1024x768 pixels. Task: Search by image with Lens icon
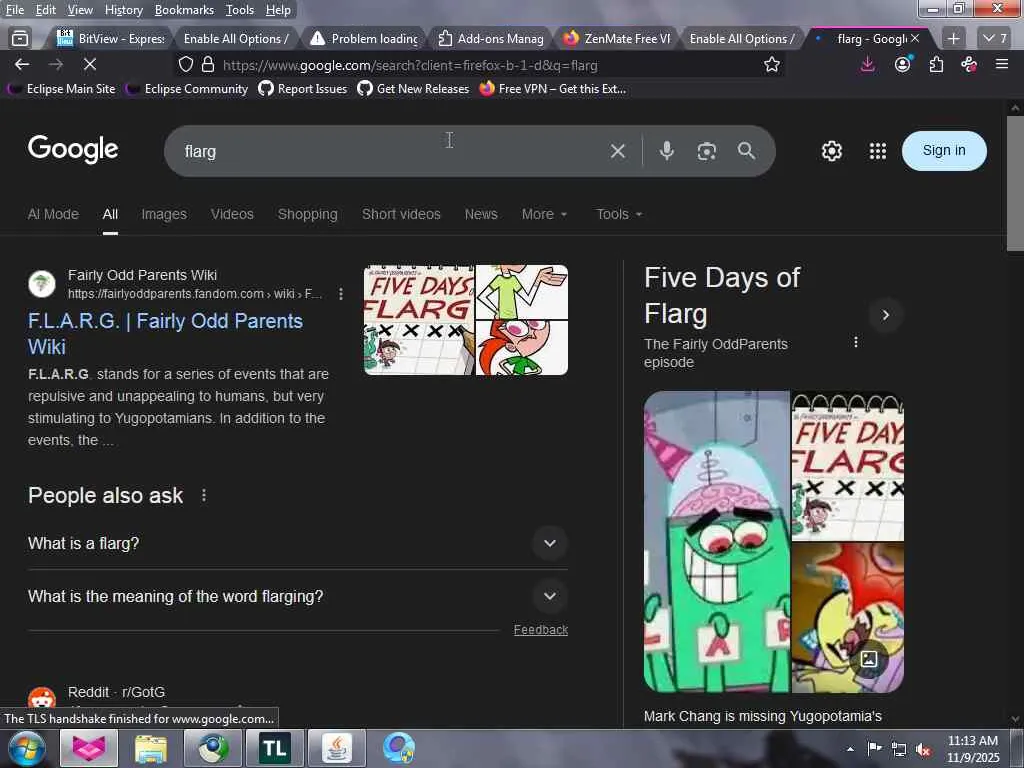[707, 151]
